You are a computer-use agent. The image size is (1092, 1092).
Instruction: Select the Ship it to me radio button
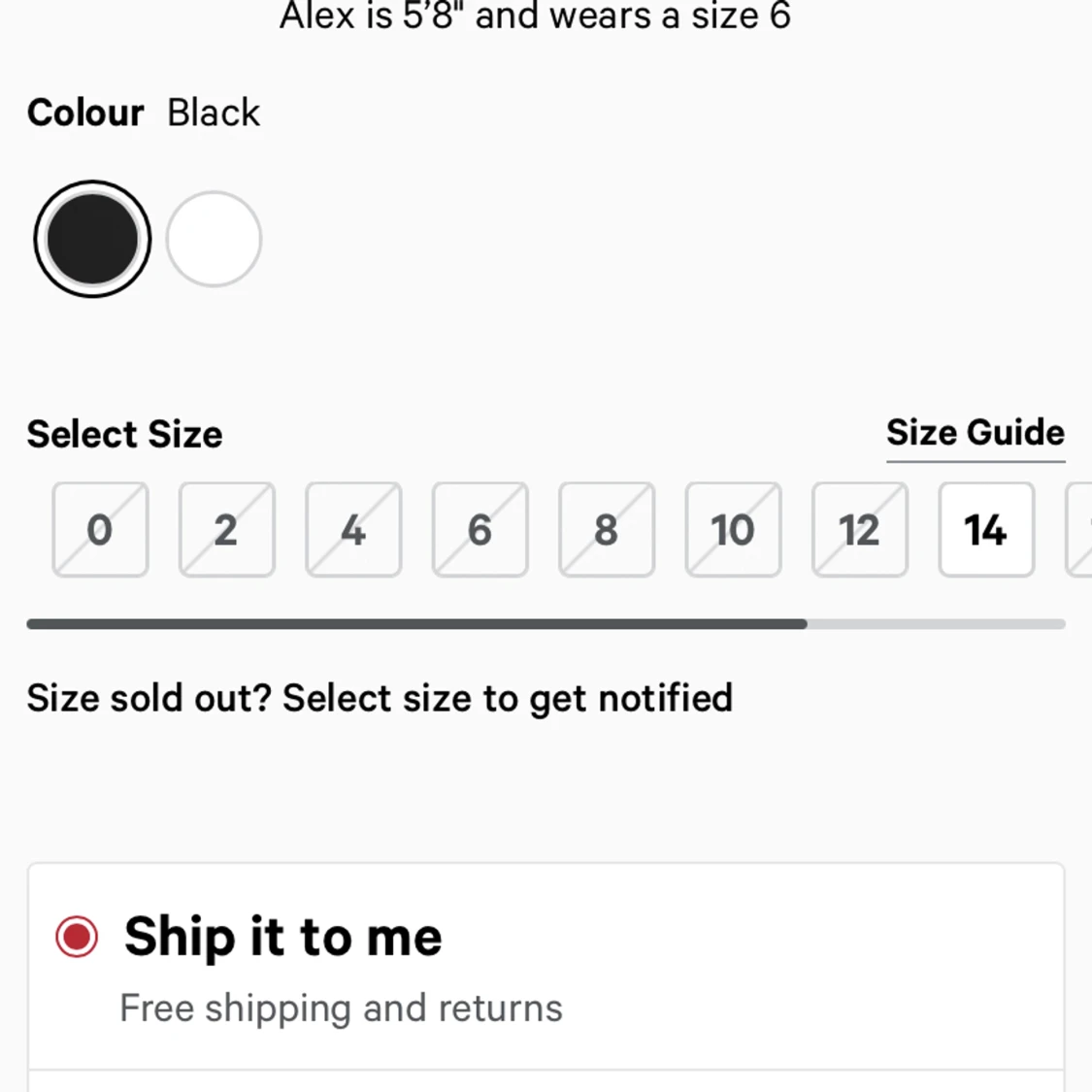[x=77, y=937]
